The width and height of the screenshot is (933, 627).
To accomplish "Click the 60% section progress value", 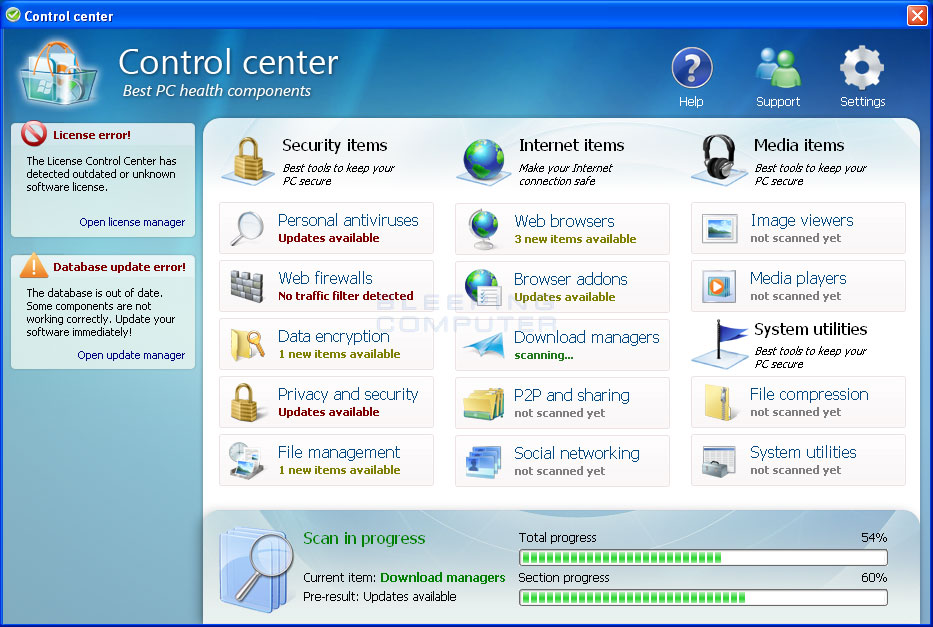I will coord(874,578).
